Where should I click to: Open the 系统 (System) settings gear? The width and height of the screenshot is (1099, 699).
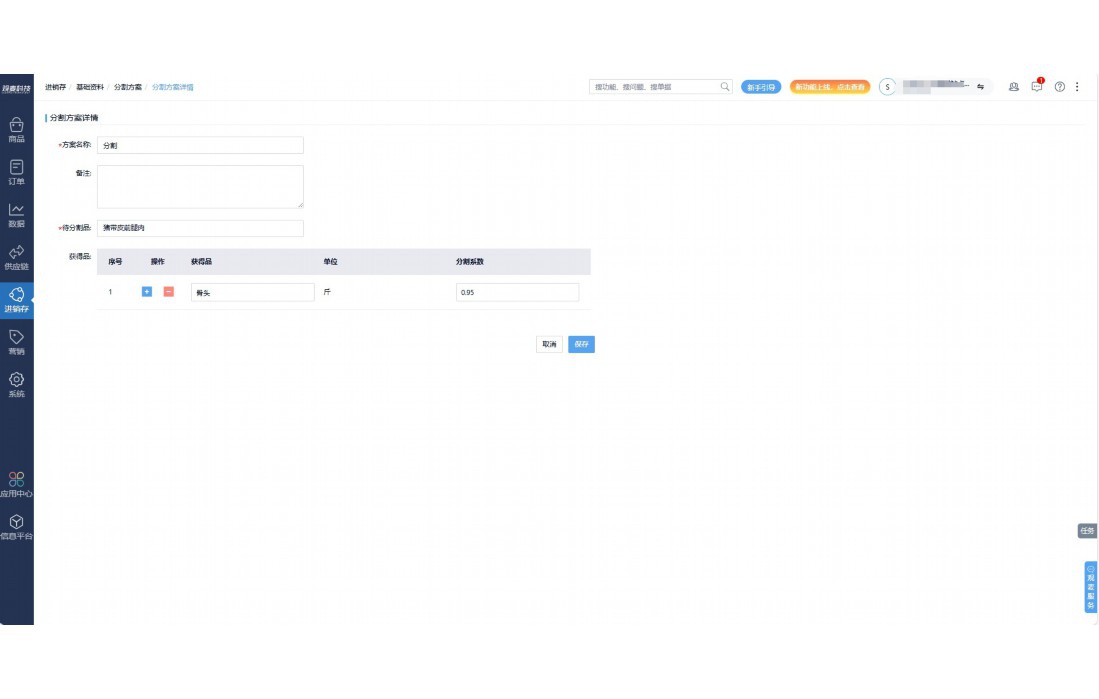point(16,385)
